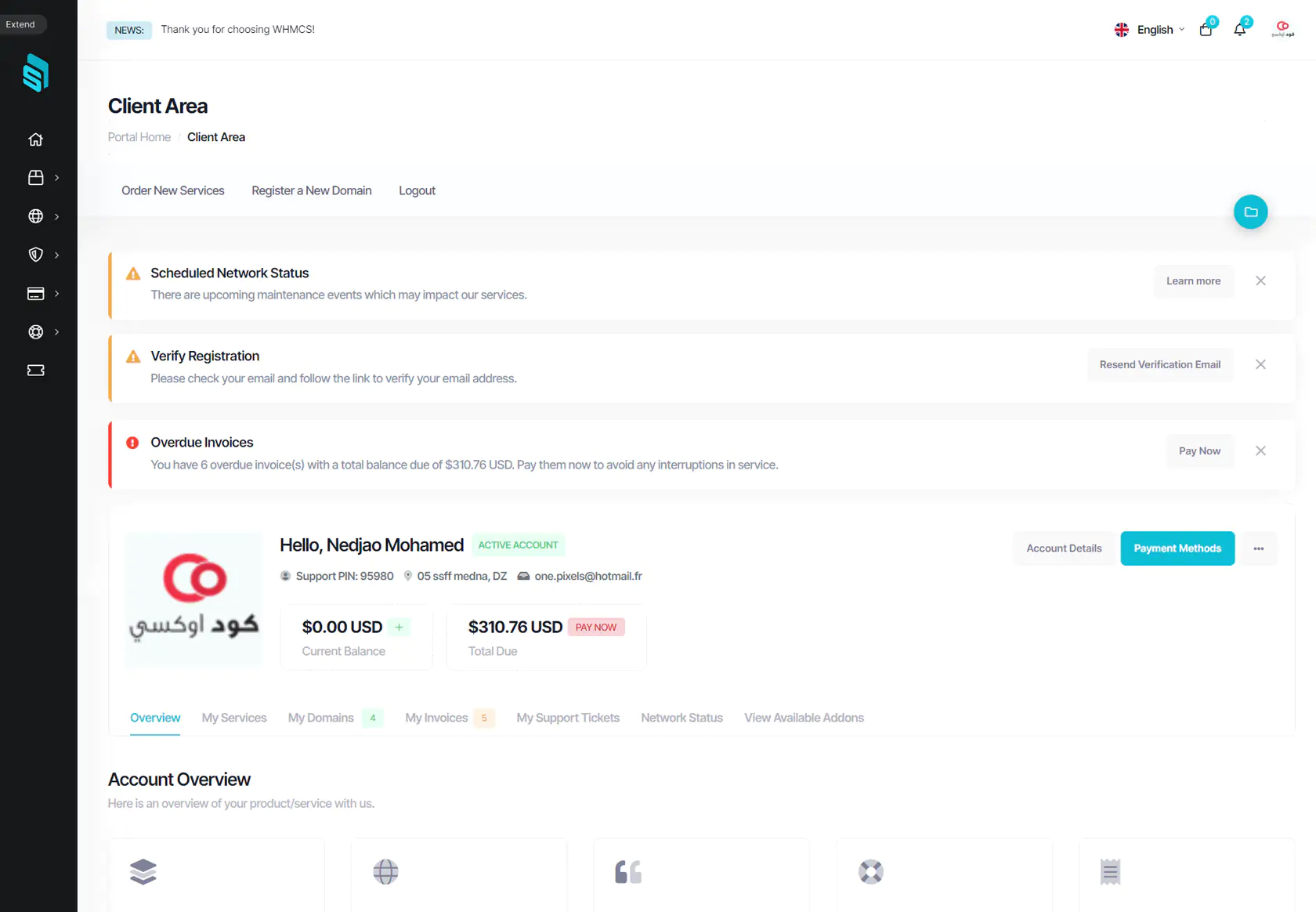Open the security shield icon in sidebar
The width and height of the screenshot is (1316, 912).
coord(35,255)
